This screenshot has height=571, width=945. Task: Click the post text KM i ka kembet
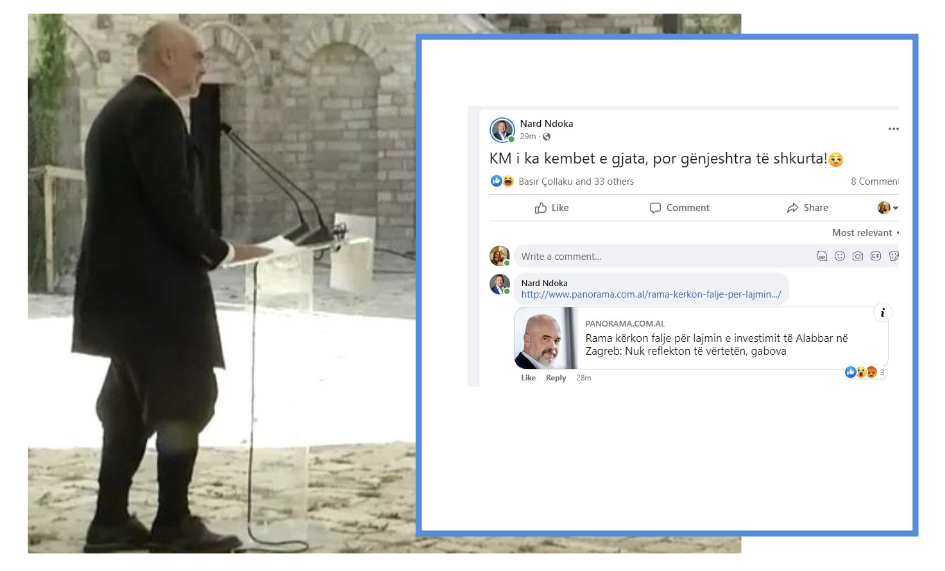click(x=666, y=159)
